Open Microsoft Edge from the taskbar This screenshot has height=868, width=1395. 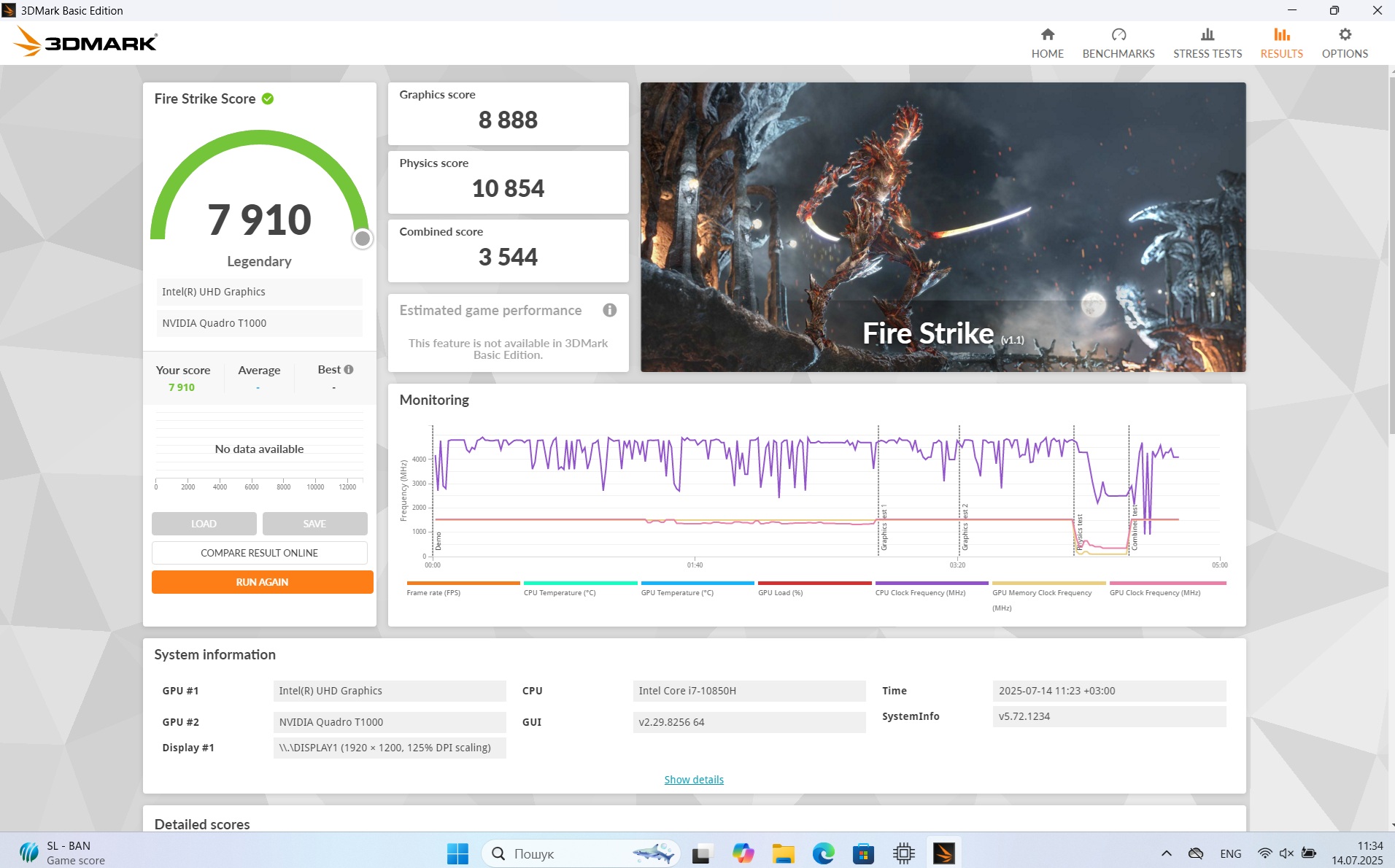point(823,853)
